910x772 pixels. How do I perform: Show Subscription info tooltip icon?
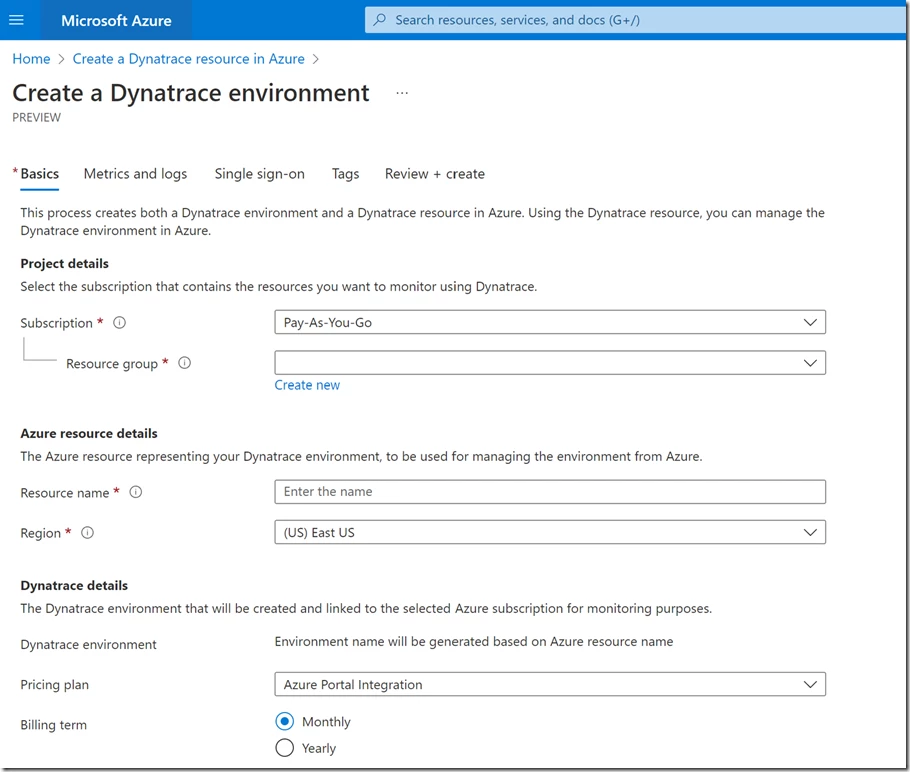[120, 323]
